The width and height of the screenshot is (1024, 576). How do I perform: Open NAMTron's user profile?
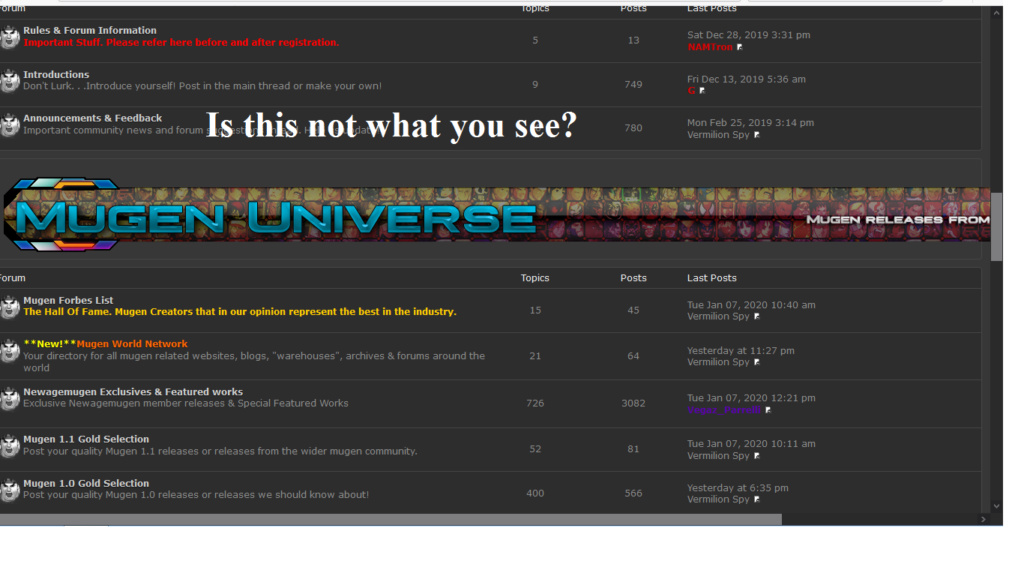point(710,47)
